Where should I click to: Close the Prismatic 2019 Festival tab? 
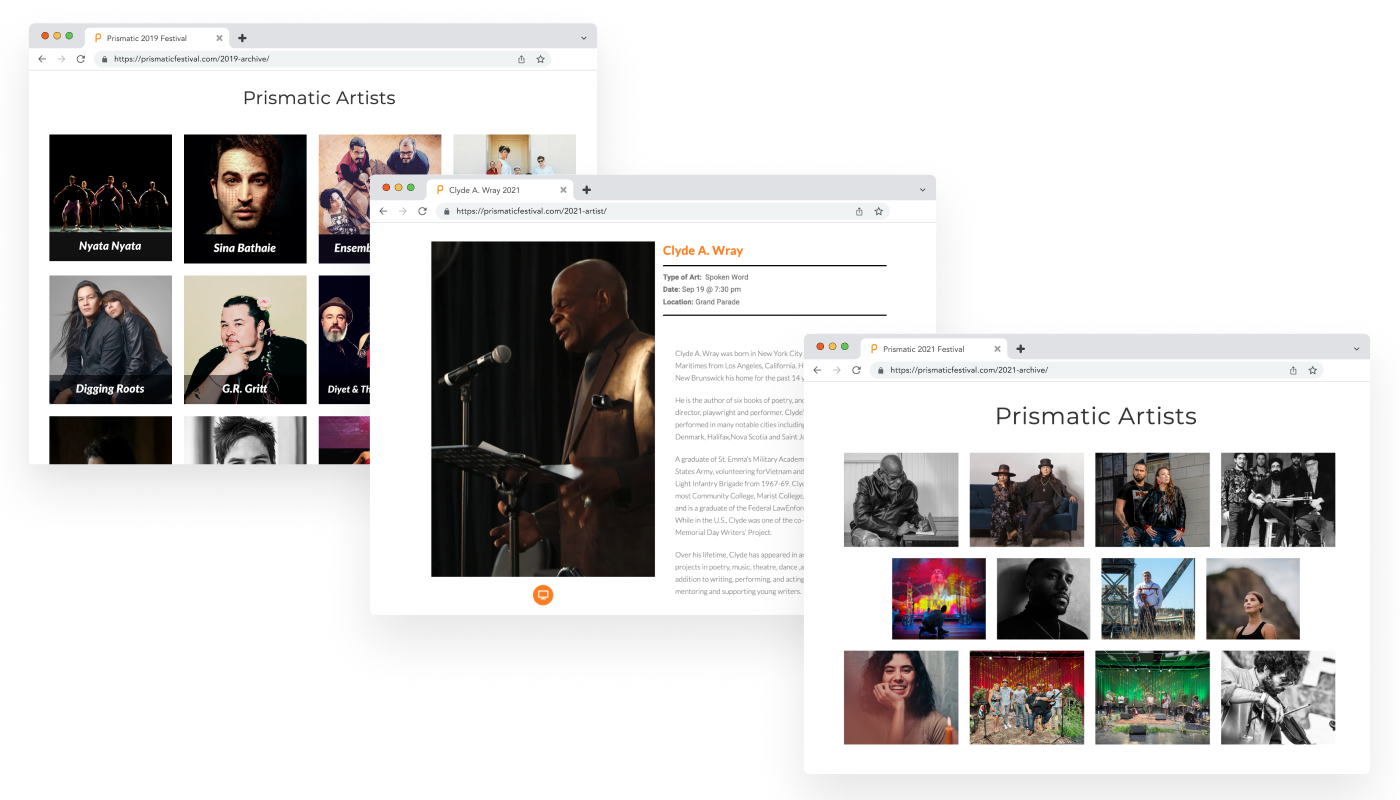coord(219,38)
